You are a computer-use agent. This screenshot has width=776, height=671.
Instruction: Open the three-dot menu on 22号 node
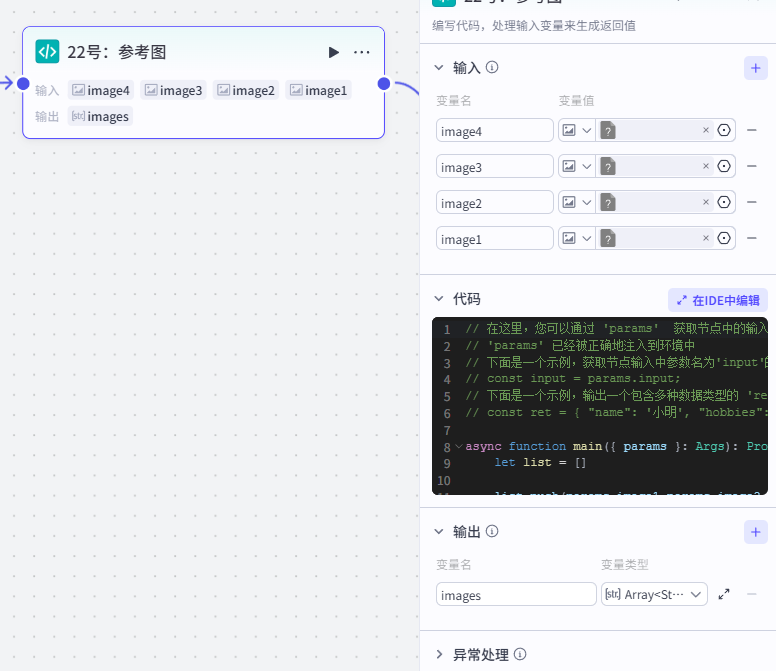click(x=362, y=52)
